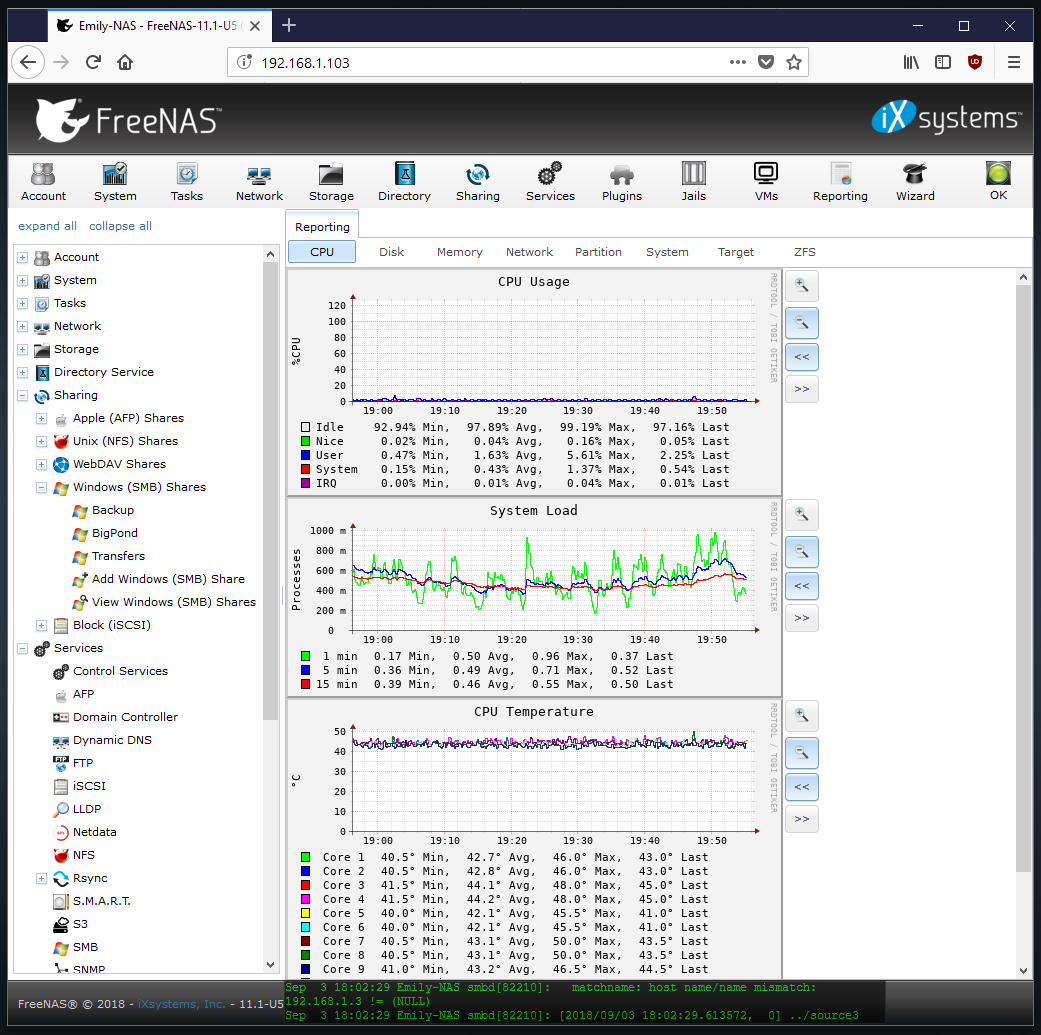Screen dimensions: 1041x1035
Task: Launch the Wizard toolbar icon
Action: 915,182
